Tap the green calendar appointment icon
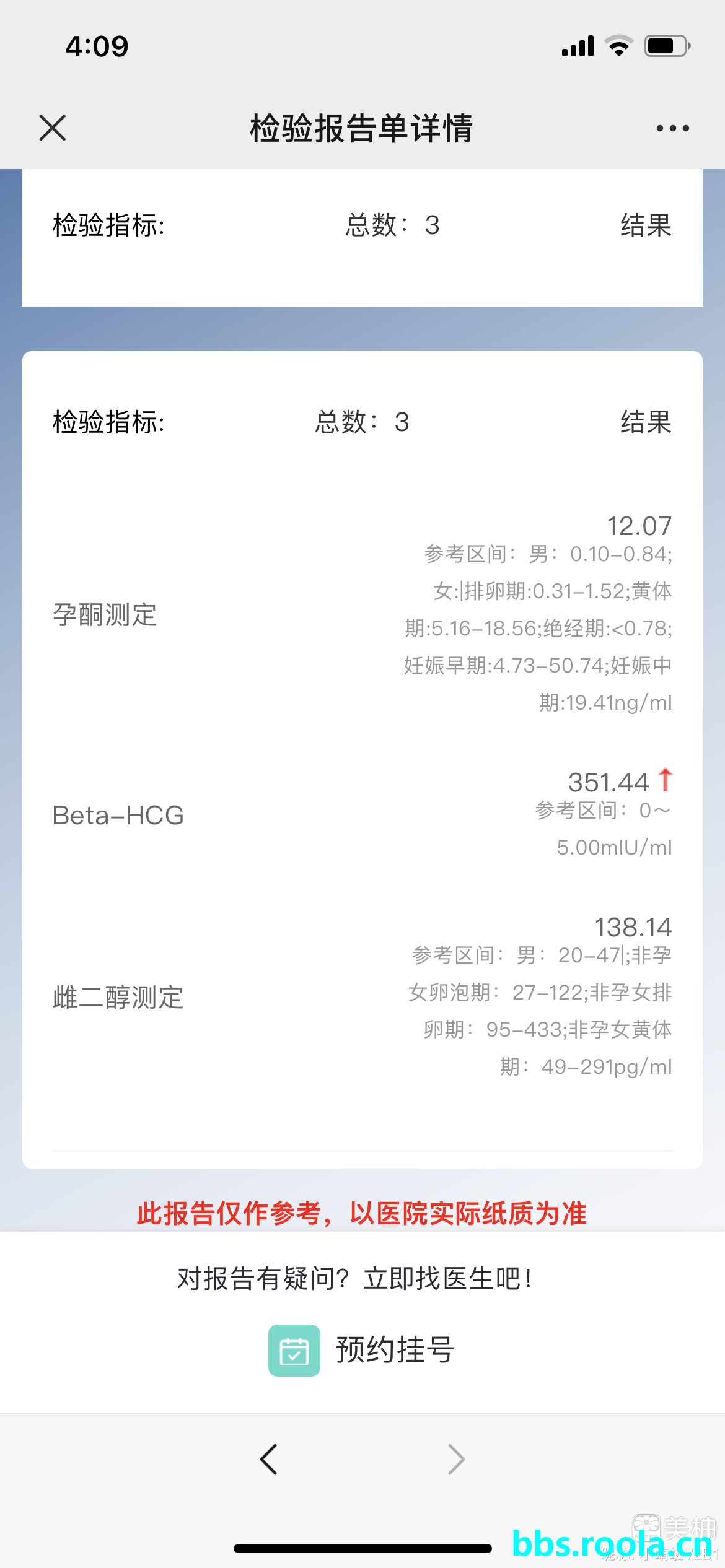Viewport: 725px width, 1568px height. coord(294,1351)
